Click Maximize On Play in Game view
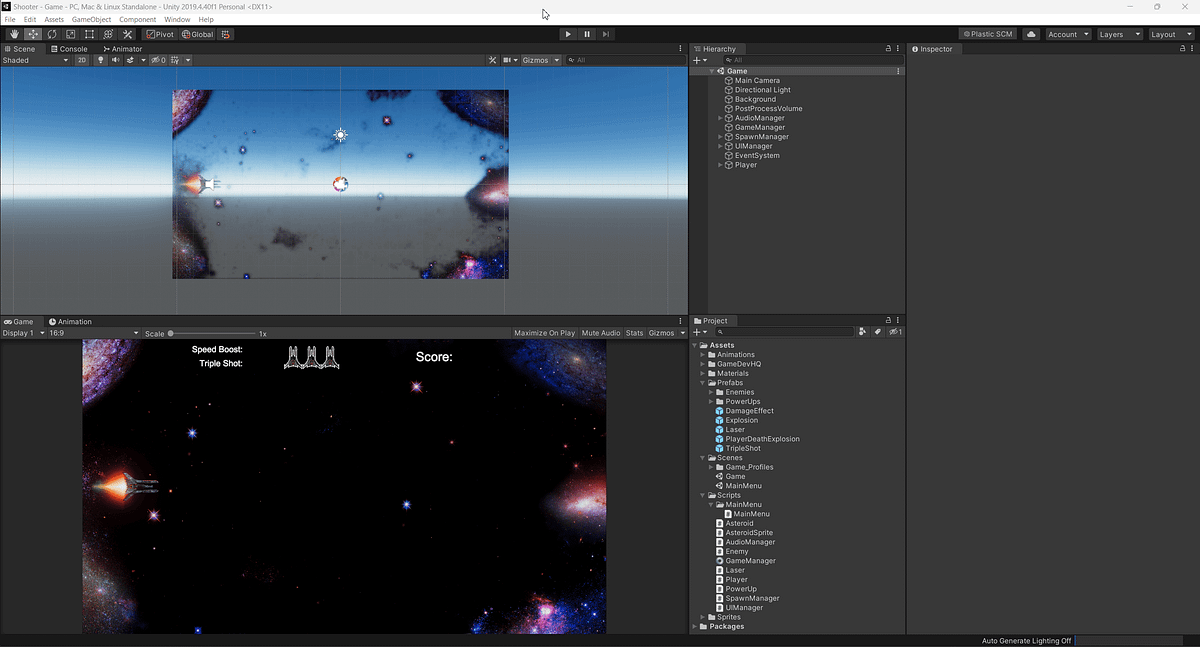The width and height of the screenshot is (1200, 647). point(544,332)
